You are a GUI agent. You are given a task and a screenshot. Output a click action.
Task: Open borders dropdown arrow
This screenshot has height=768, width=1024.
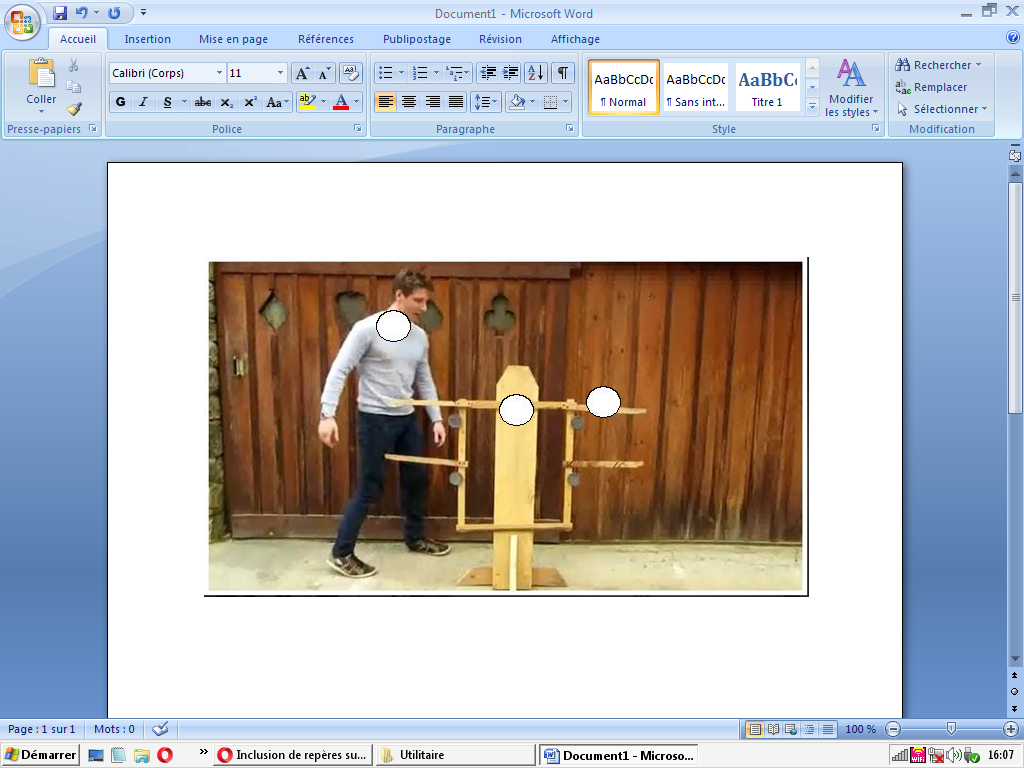[x=566, y=102]
